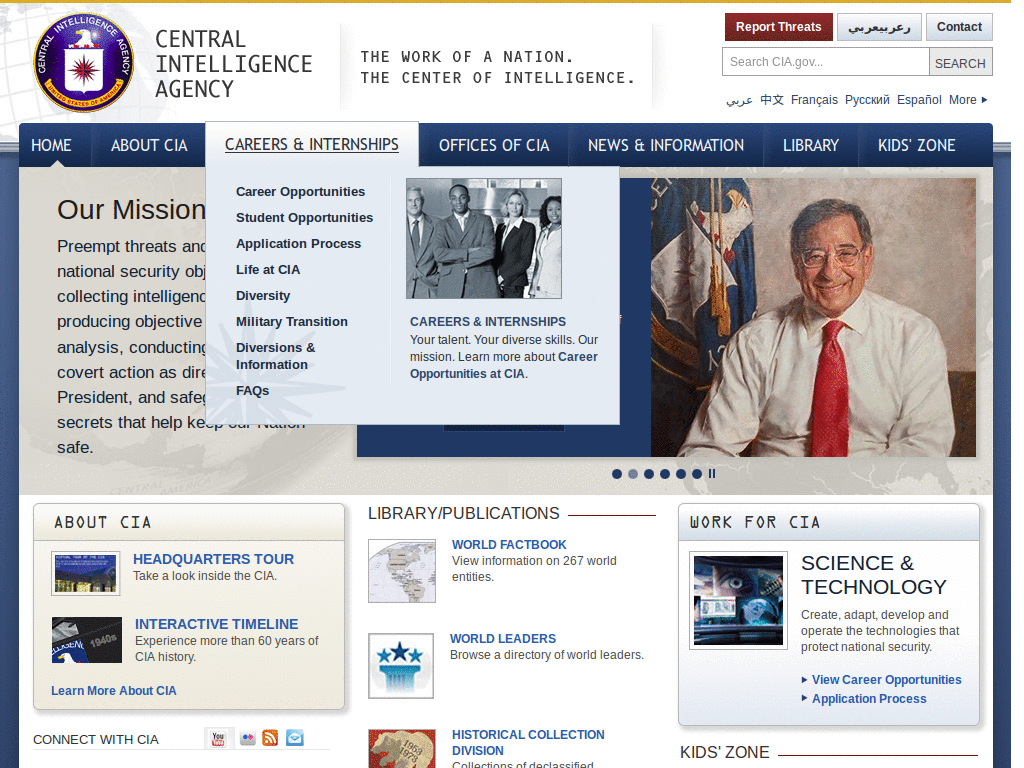Open the Offices of CIA menu
This screenshot has width=1024, height=768.
(494, 145)
